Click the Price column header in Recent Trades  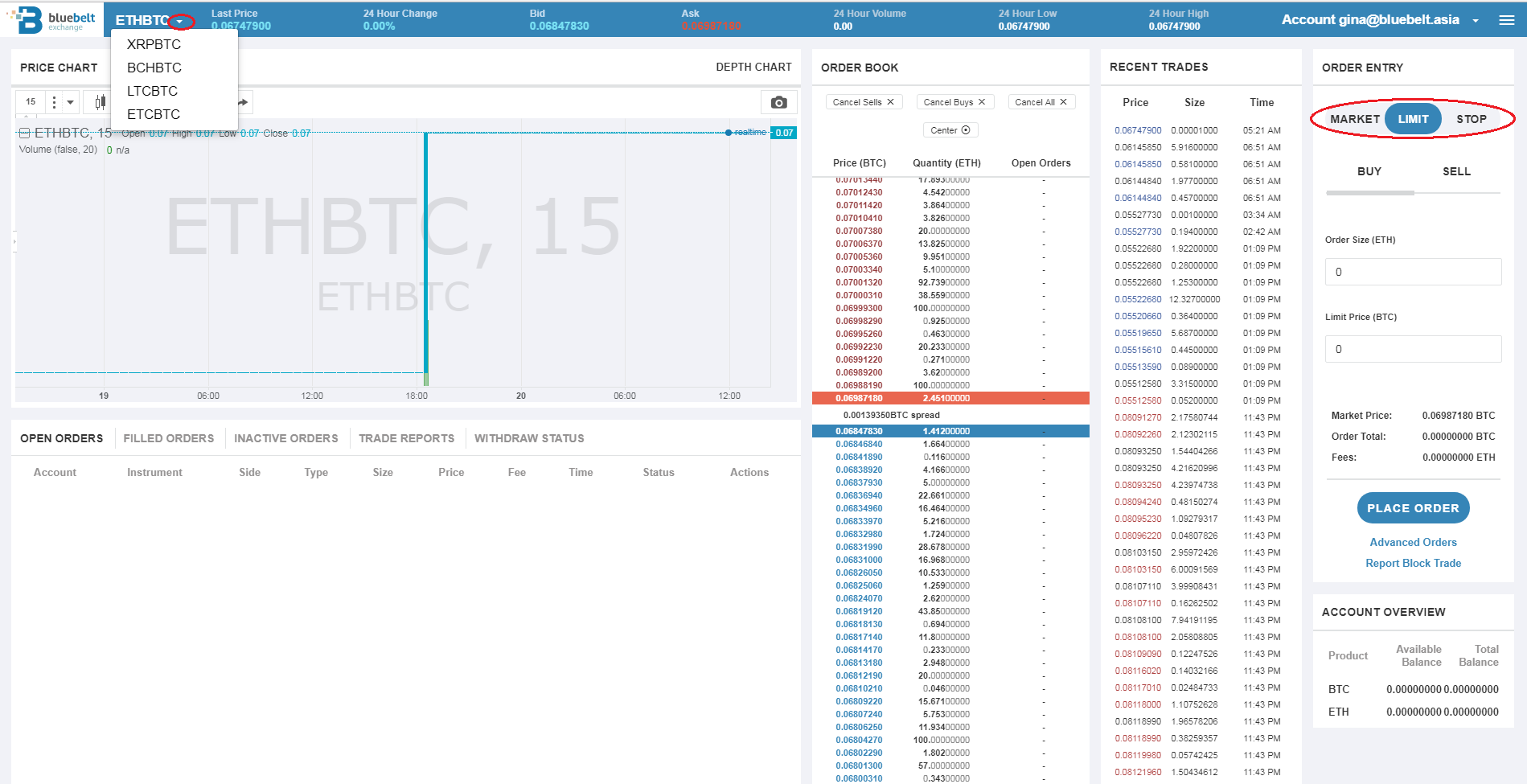pyautogui.click(x=1135, y=102)
